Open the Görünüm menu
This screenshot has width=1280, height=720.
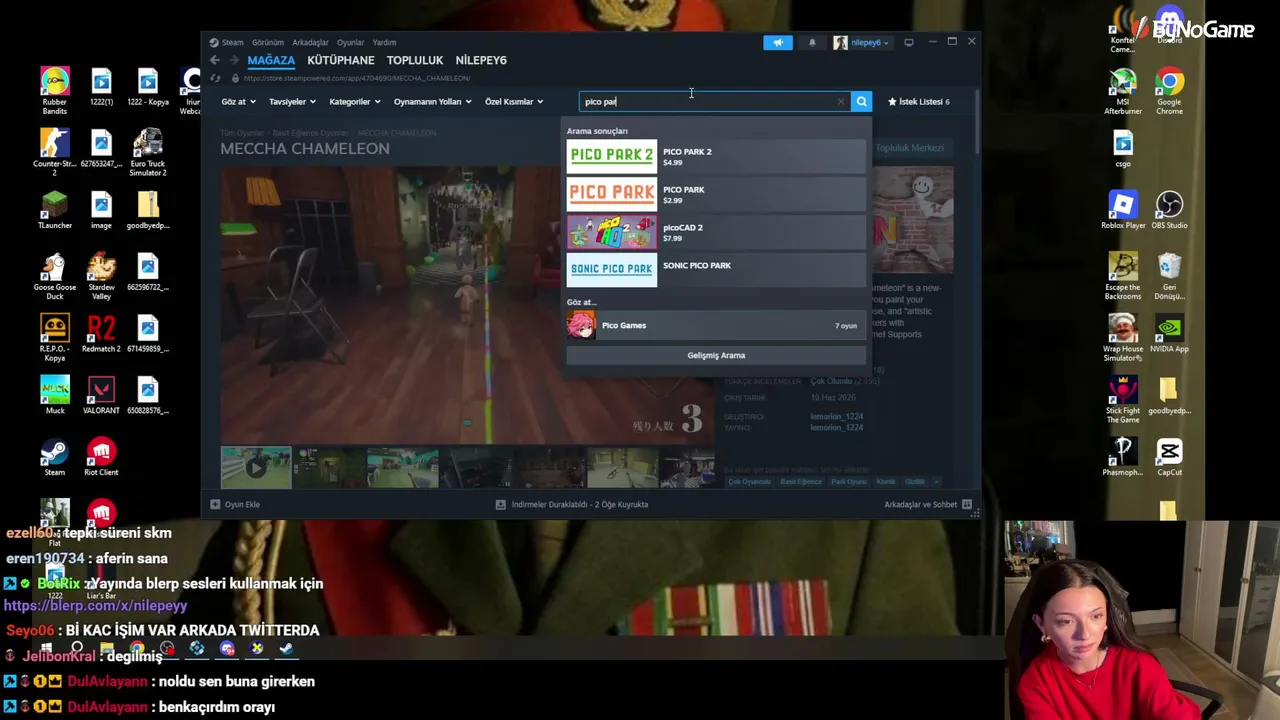[x=268, y=42]
